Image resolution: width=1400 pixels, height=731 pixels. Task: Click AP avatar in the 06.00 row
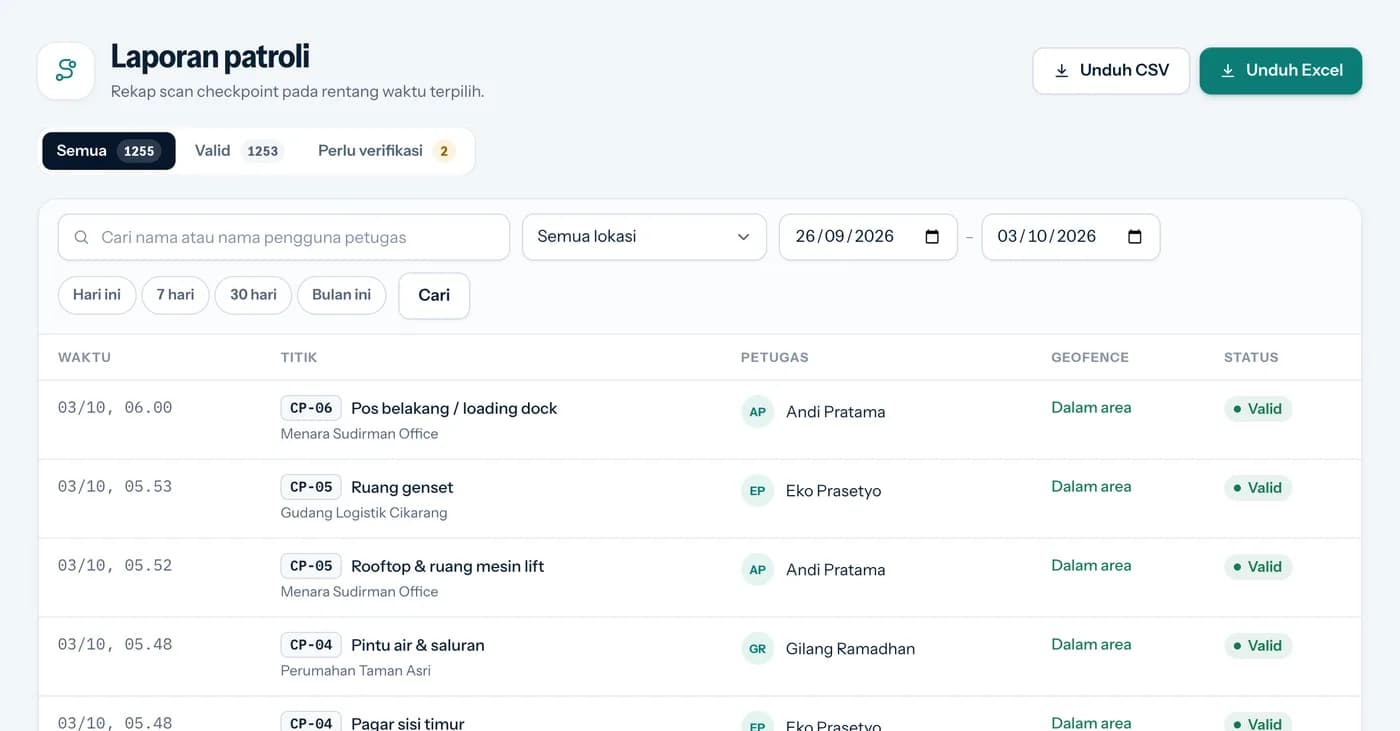(757, 412)
